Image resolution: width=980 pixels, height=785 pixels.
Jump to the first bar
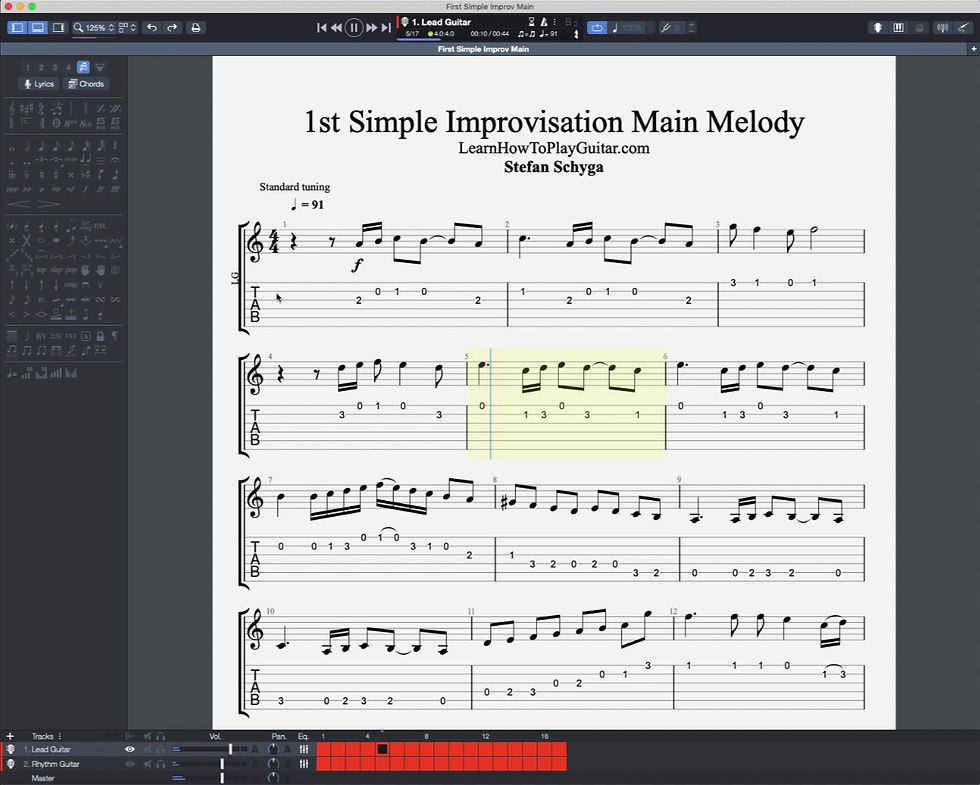[322, 28]
